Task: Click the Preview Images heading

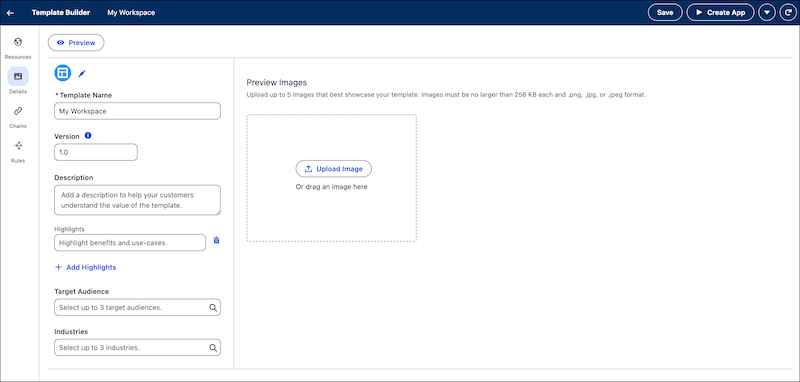Action: [277, 82]
